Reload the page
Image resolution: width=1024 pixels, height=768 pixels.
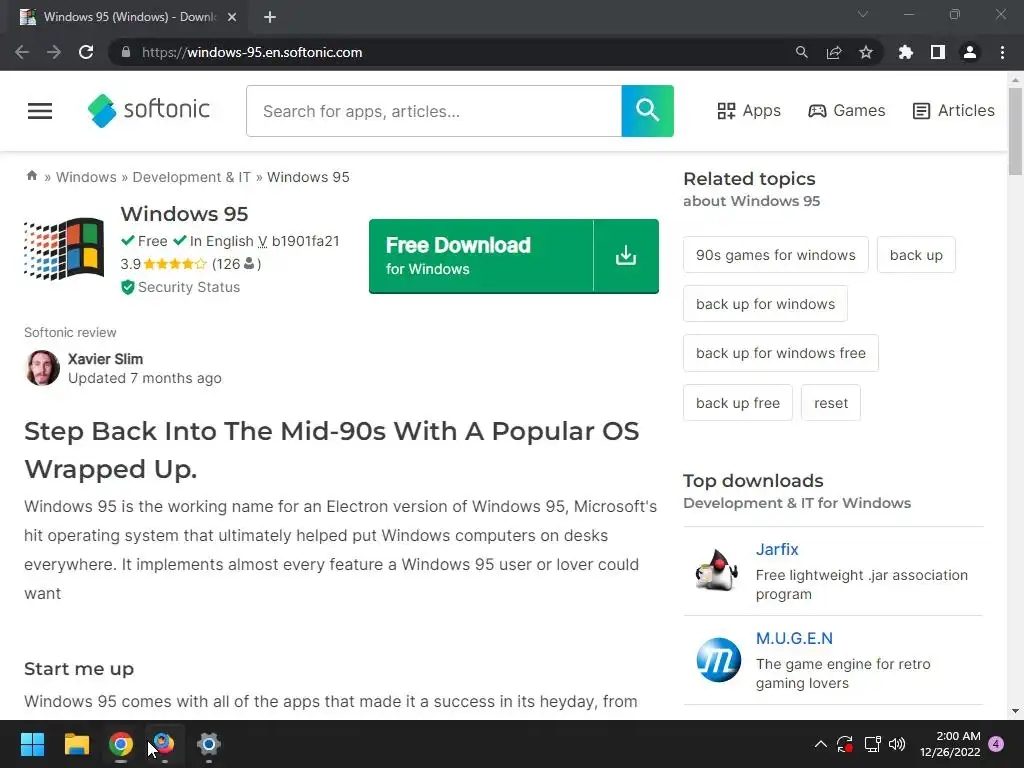[x=86, y=52]
